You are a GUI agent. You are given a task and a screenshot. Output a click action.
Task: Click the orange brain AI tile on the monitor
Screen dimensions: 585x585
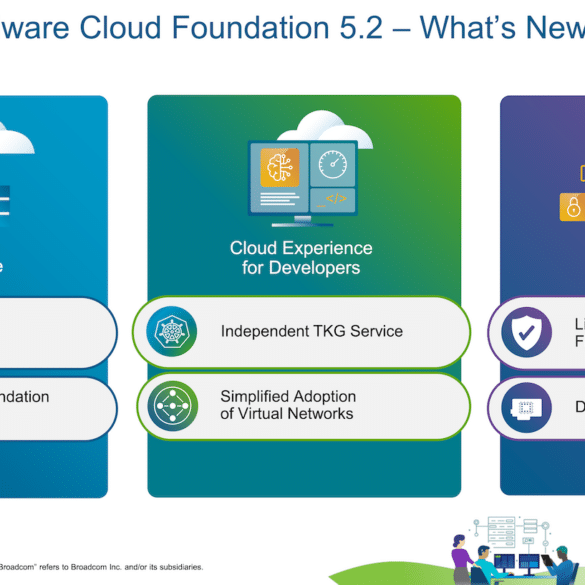coord(280,167)
